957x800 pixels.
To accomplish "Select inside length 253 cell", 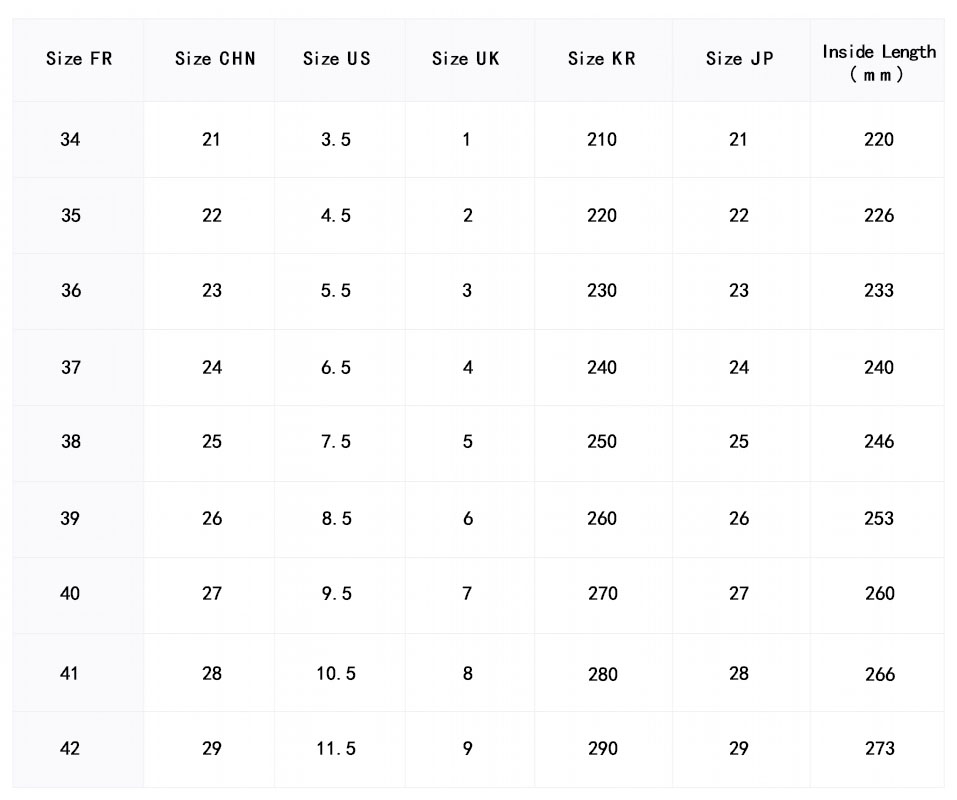I will point(879,519).
